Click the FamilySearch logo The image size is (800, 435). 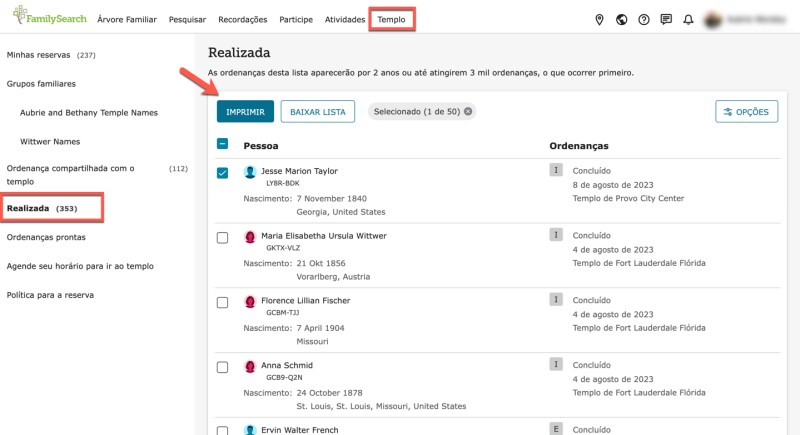[x=49, y=16]
